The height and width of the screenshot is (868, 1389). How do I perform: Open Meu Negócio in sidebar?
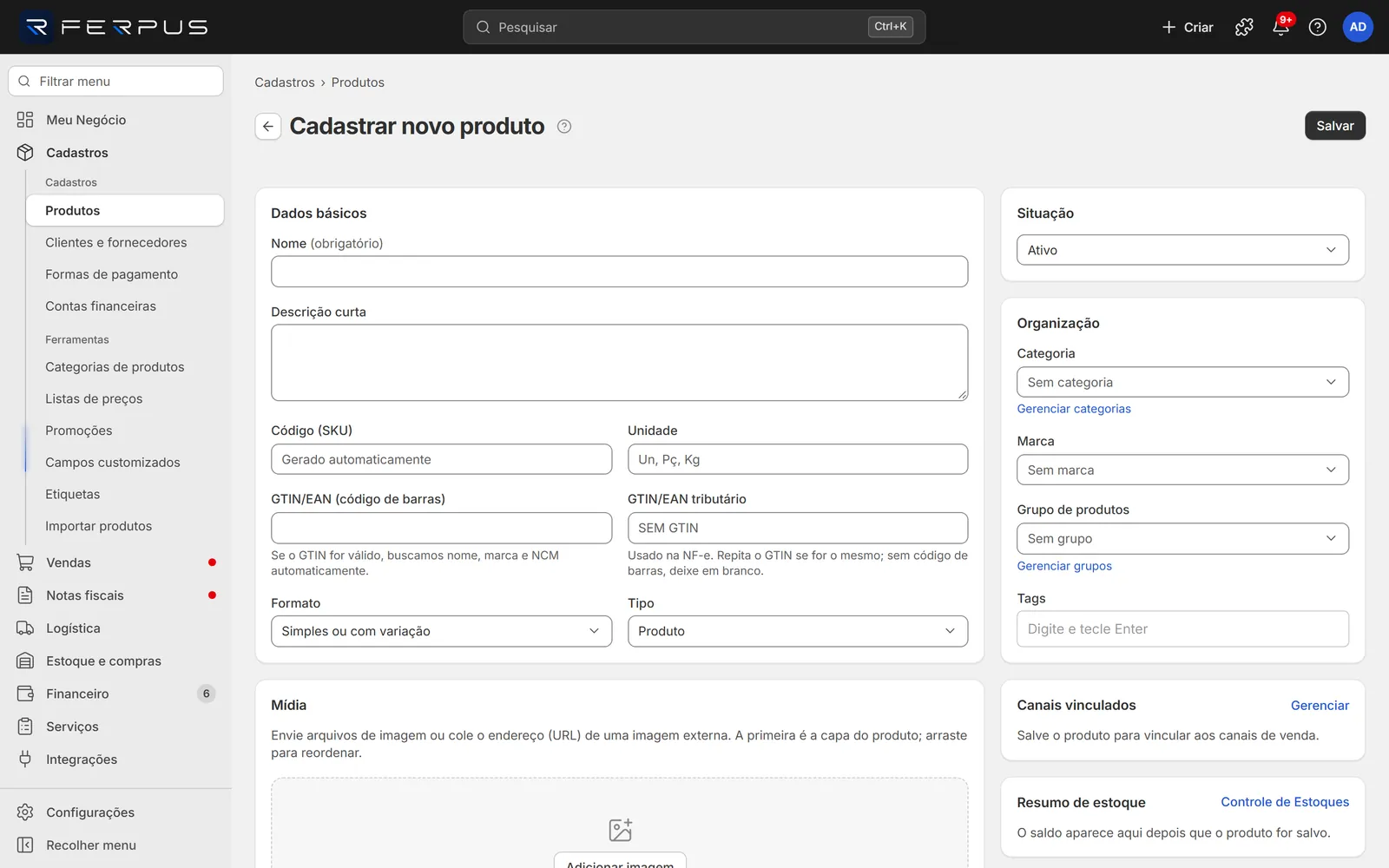(115, 120)
